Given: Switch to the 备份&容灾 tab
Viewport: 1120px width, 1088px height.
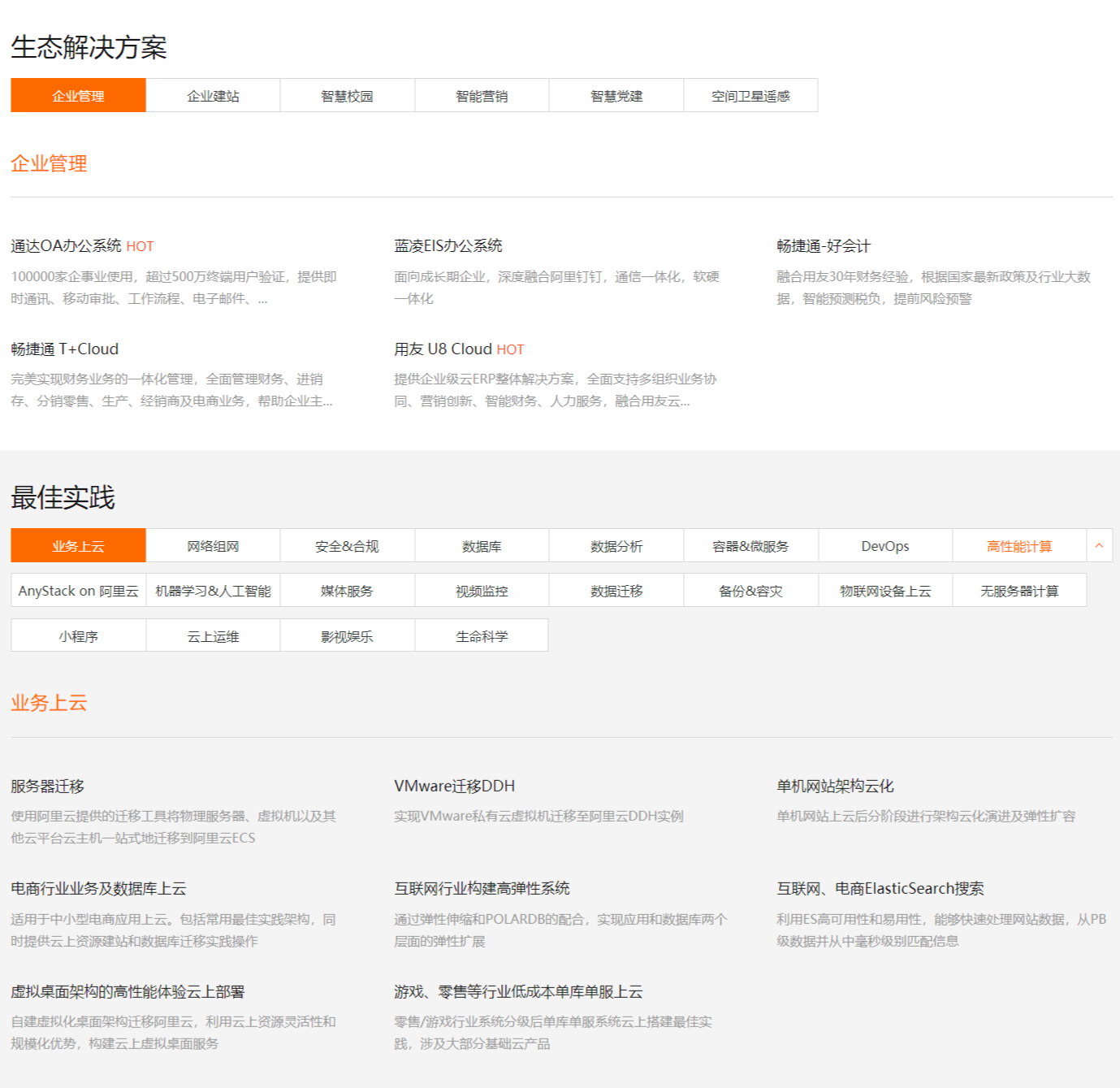Looking at the screenshot, I should point(750,591).
